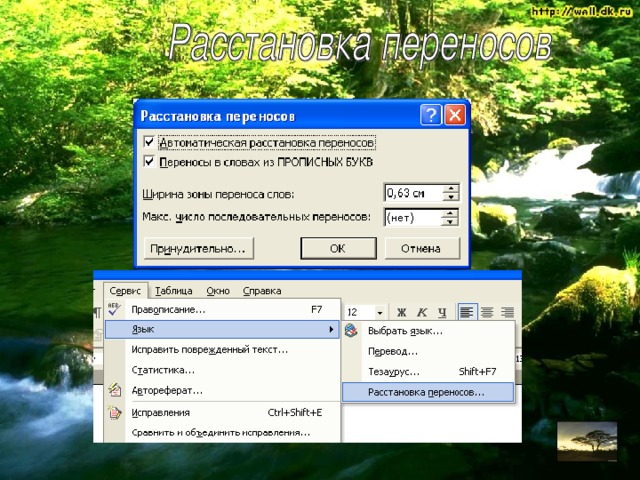Click the Принудительно... button
Viewport: 640px width, 480px height.
point(199,249)
